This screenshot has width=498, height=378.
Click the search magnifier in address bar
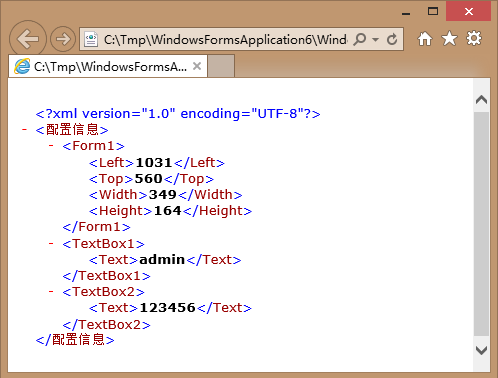359,39
